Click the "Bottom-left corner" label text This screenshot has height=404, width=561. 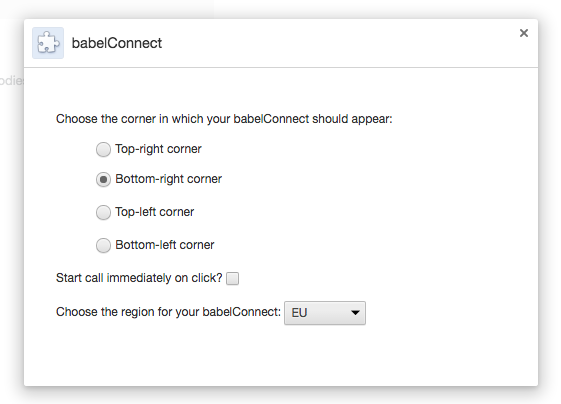pos(165,245)
